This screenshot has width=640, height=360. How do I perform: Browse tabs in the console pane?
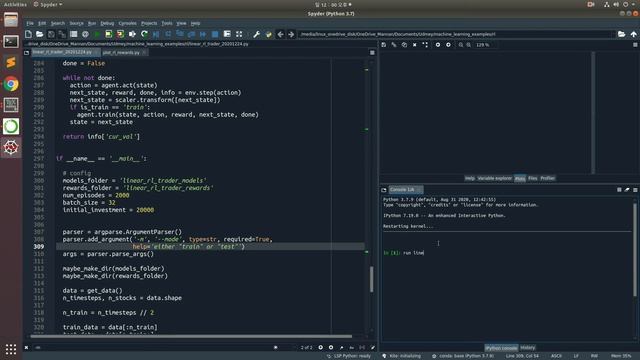click(384, 190)
